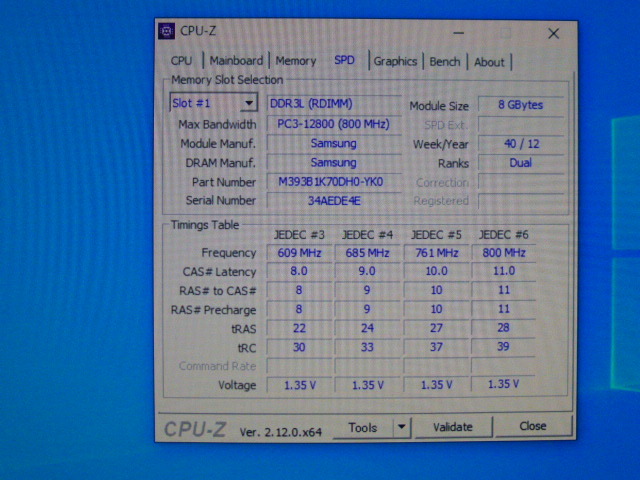Open the Slot #1 memory slot dropdown
The width and height of the screenshot is (640, 480).
[x=213, y=103]
